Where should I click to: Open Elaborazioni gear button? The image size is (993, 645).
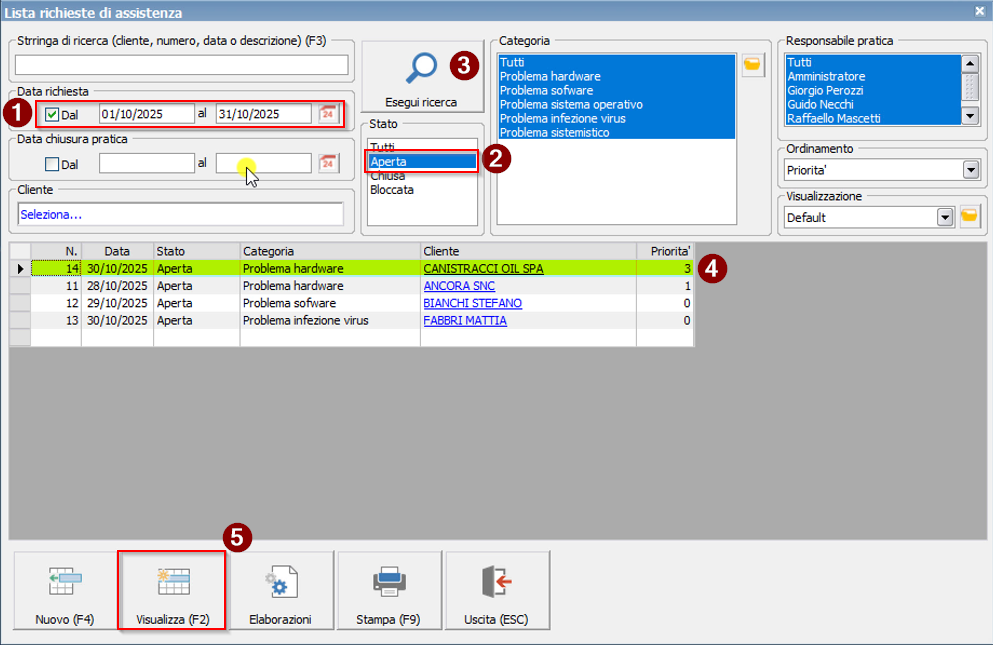coord(280,591)
